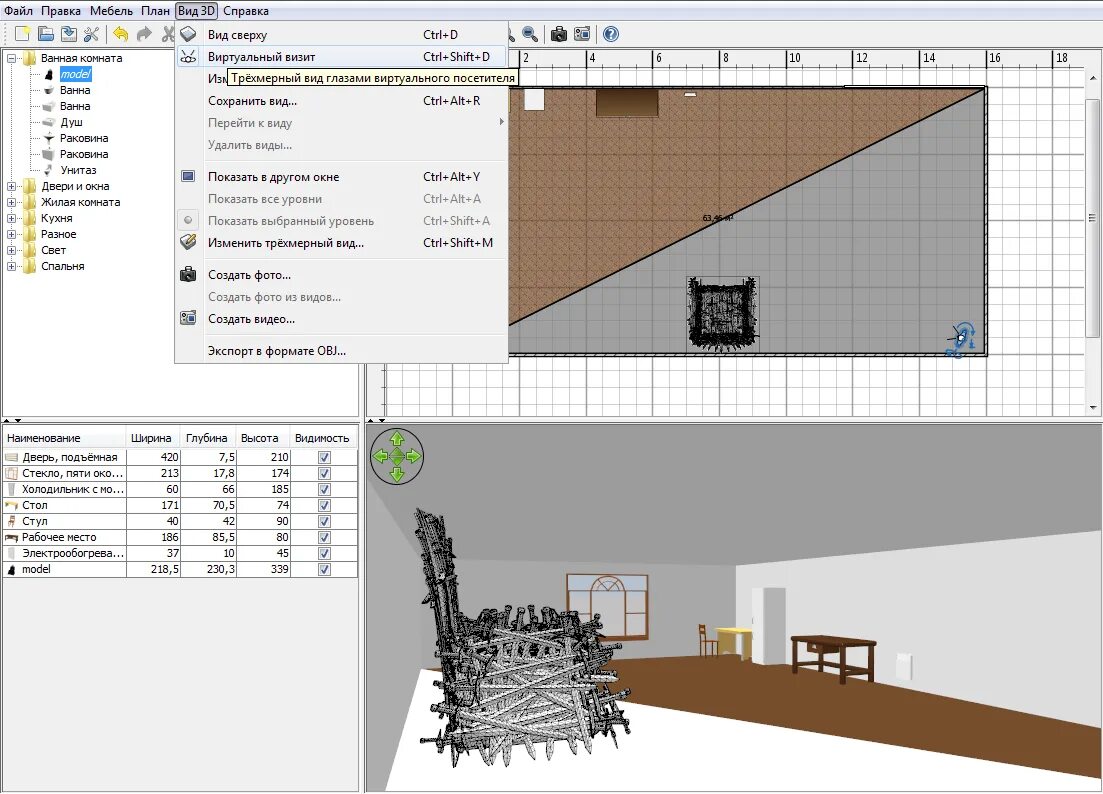Select the Раковина item above Унитаз
The height and width of the screenshot is (794, 1103).
[x=84, y=154]
